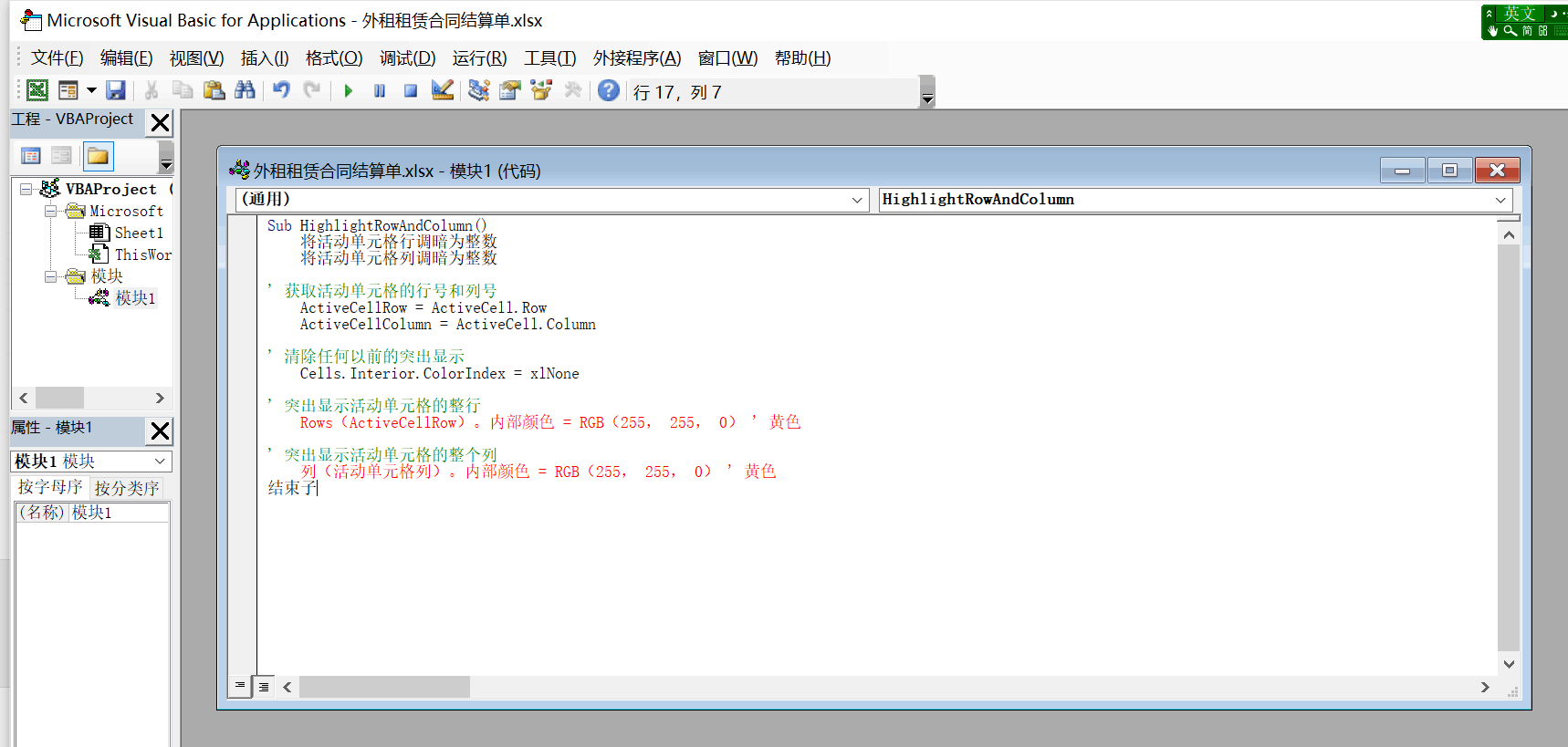Open the 文件(F) menu

pyautogui.click(x=57, y=58)
